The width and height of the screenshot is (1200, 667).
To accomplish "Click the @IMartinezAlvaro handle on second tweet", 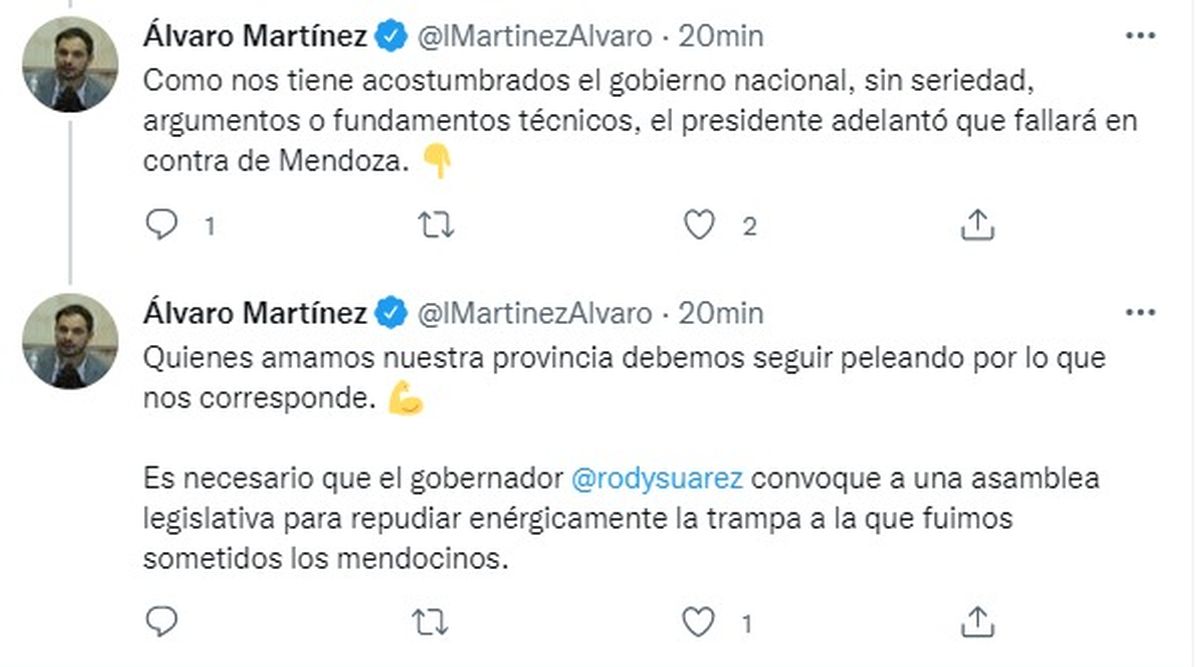I will click(x=533, y=314).
